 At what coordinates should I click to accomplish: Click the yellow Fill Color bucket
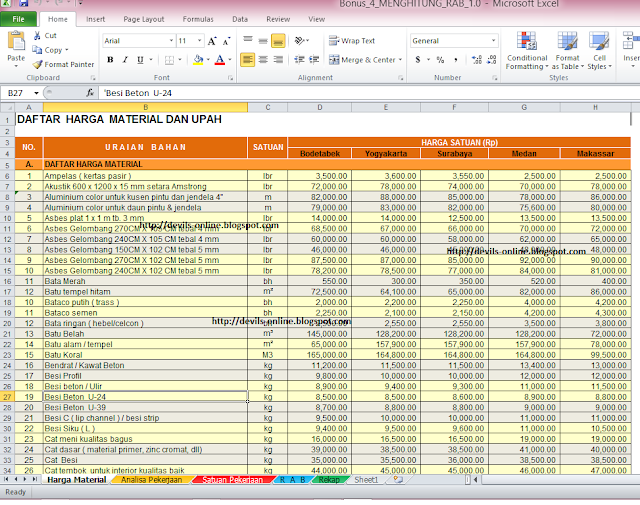(197, 60)
